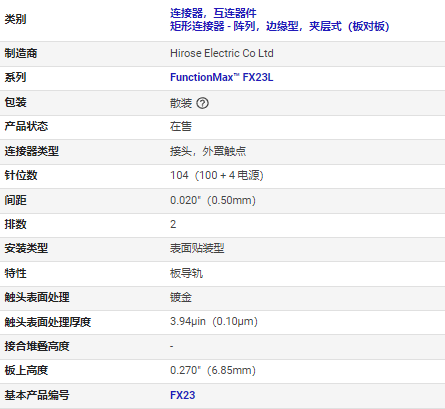Click the 3.94µin (0.10µm) thickness value
Viewport: 445px width, 409px height.
point(214,322)
